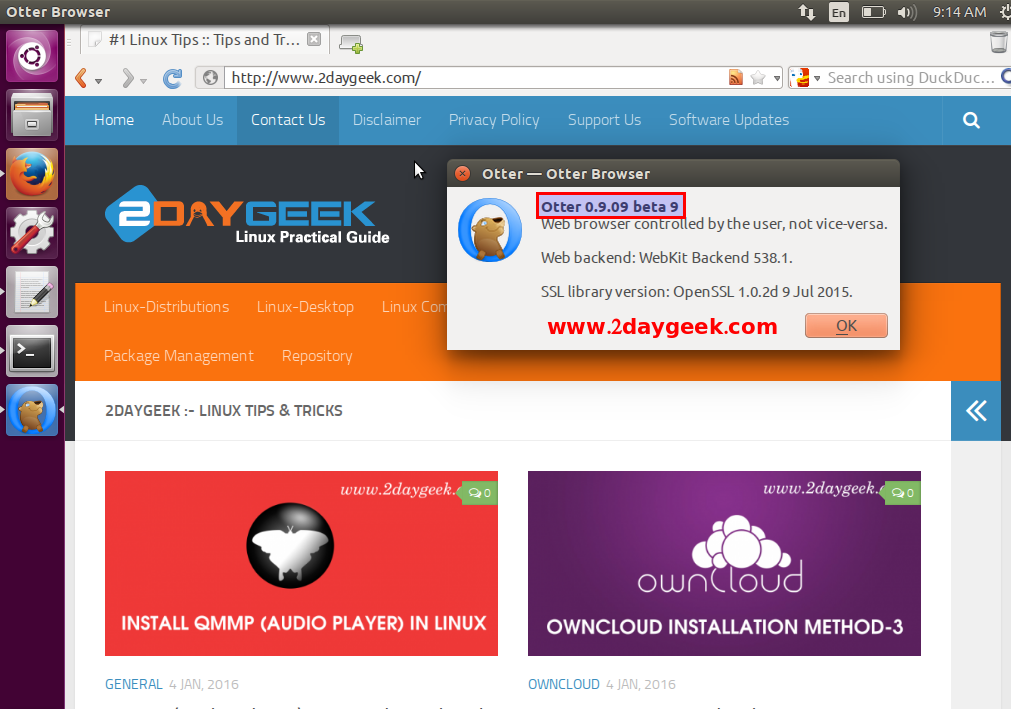Image resolution: width=1011 pixels, height=709 pixels.
Task: Open the Home menu item
Action: pyautogui.click(x=114, y=120)
